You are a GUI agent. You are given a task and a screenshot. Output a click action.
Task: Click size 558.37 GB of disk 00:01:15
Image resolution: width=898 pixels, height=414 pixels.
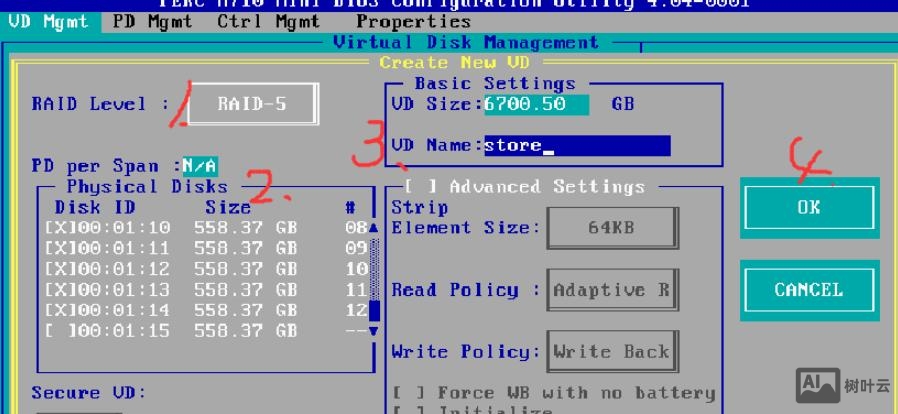[245, 331]
